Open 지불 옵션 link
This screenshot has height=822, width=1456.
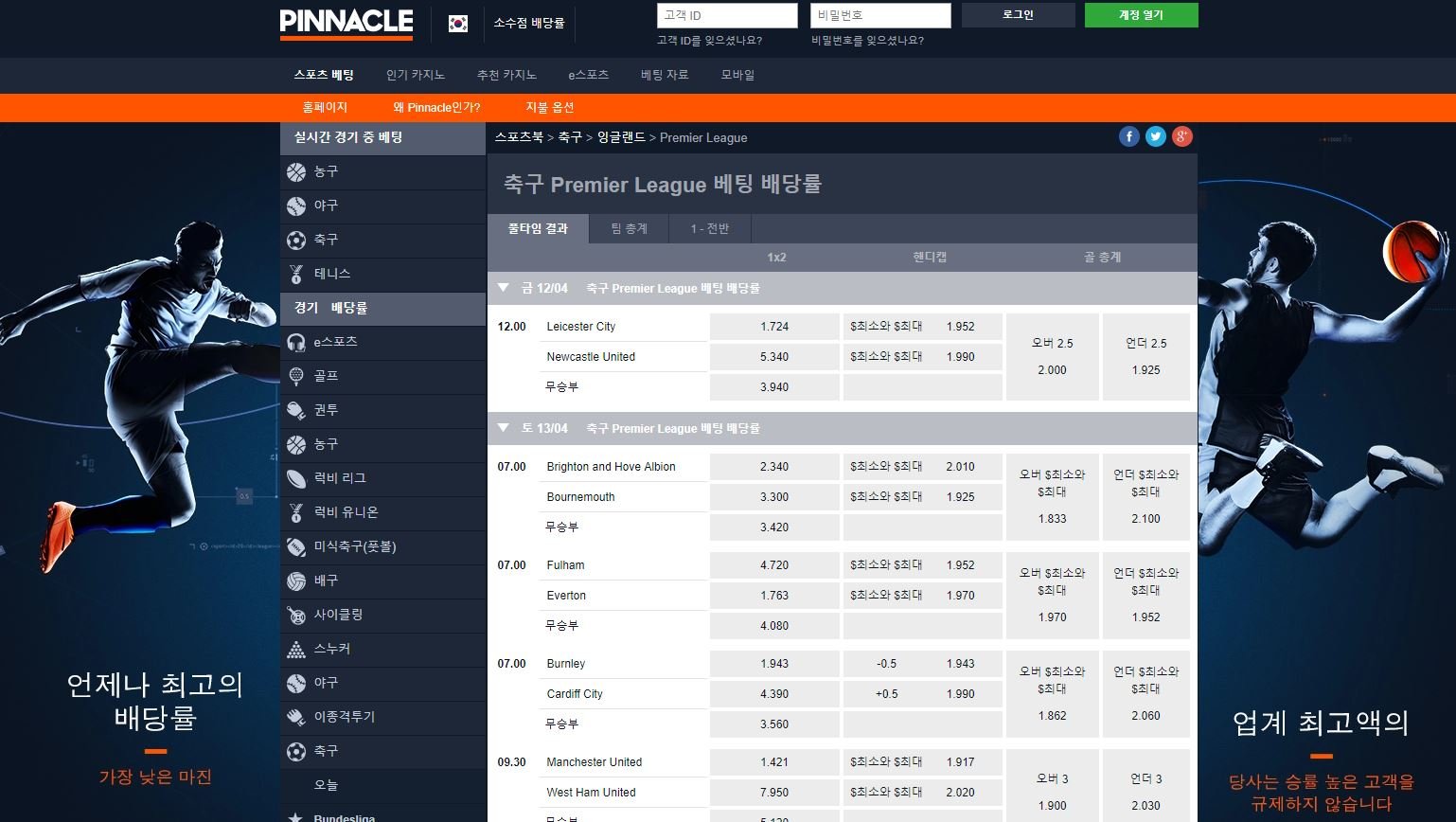click(550, 108)
